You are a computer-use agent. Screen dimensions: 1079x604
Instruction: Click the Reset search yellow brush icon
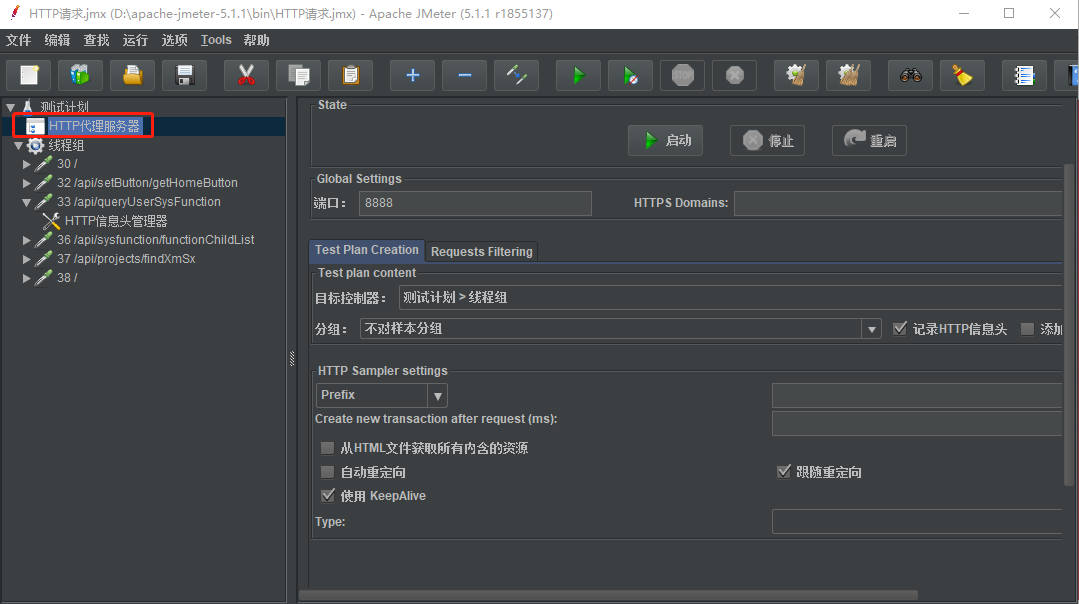coord(962,75)
